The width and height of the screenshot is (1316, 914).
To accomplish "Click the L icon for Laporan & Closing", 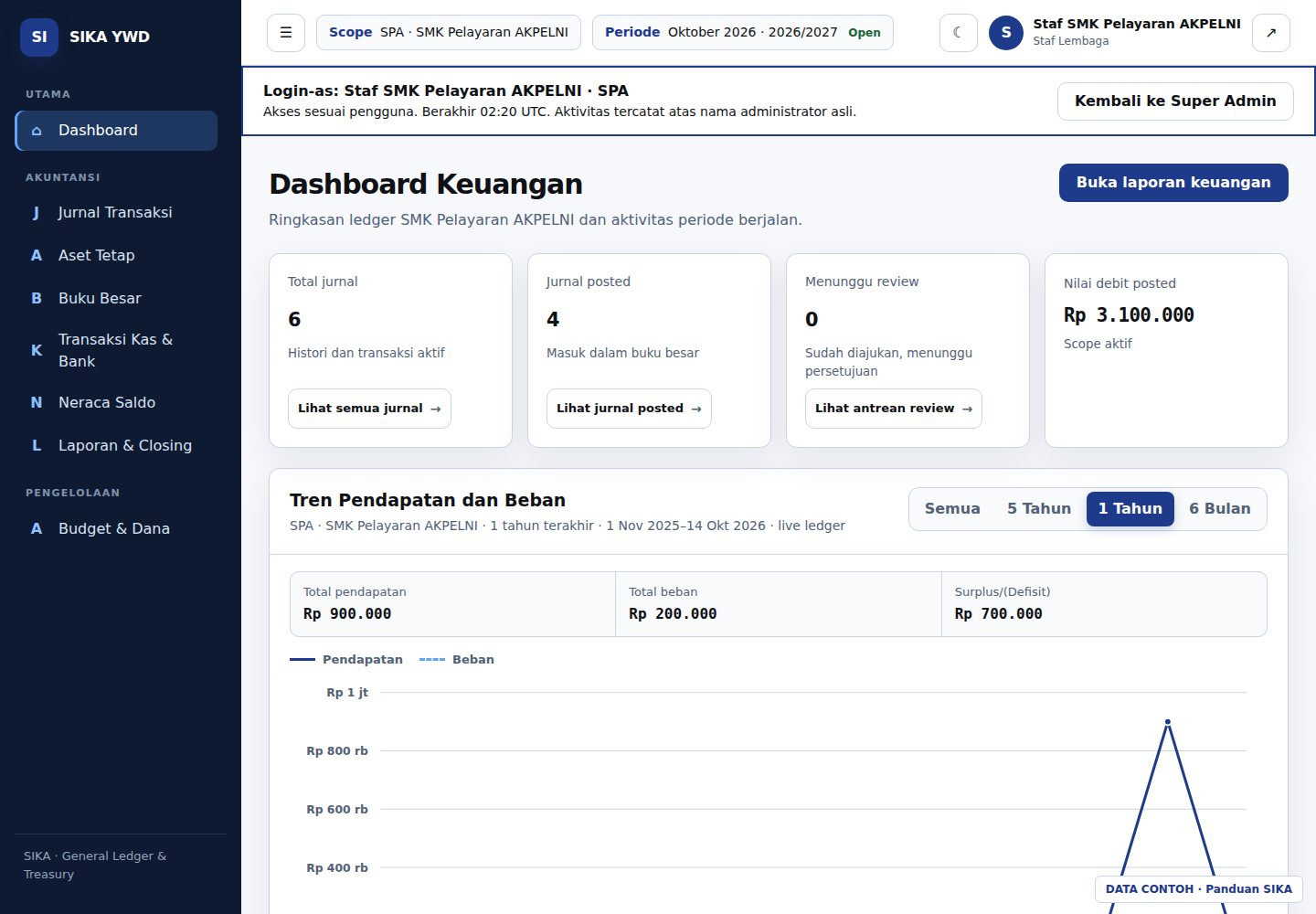I will click(x=37, y=446).
